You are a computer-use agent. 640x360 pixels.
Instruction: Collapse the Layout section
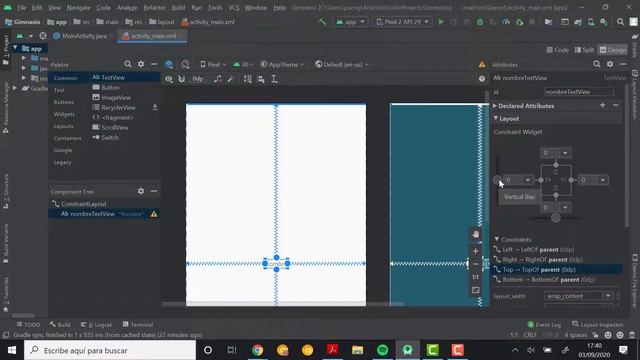pos(496,118)
